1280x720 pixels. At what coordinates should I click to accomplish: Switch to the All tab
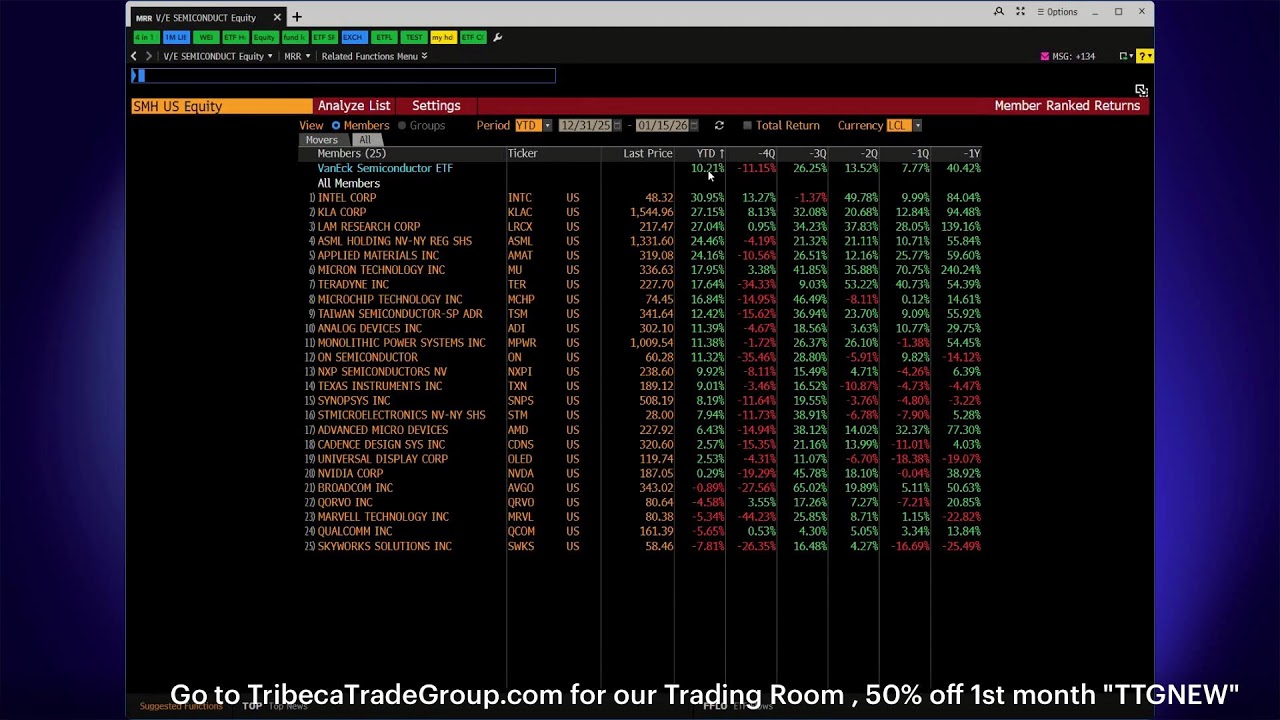pyautogui.click(x=365, y=140)
